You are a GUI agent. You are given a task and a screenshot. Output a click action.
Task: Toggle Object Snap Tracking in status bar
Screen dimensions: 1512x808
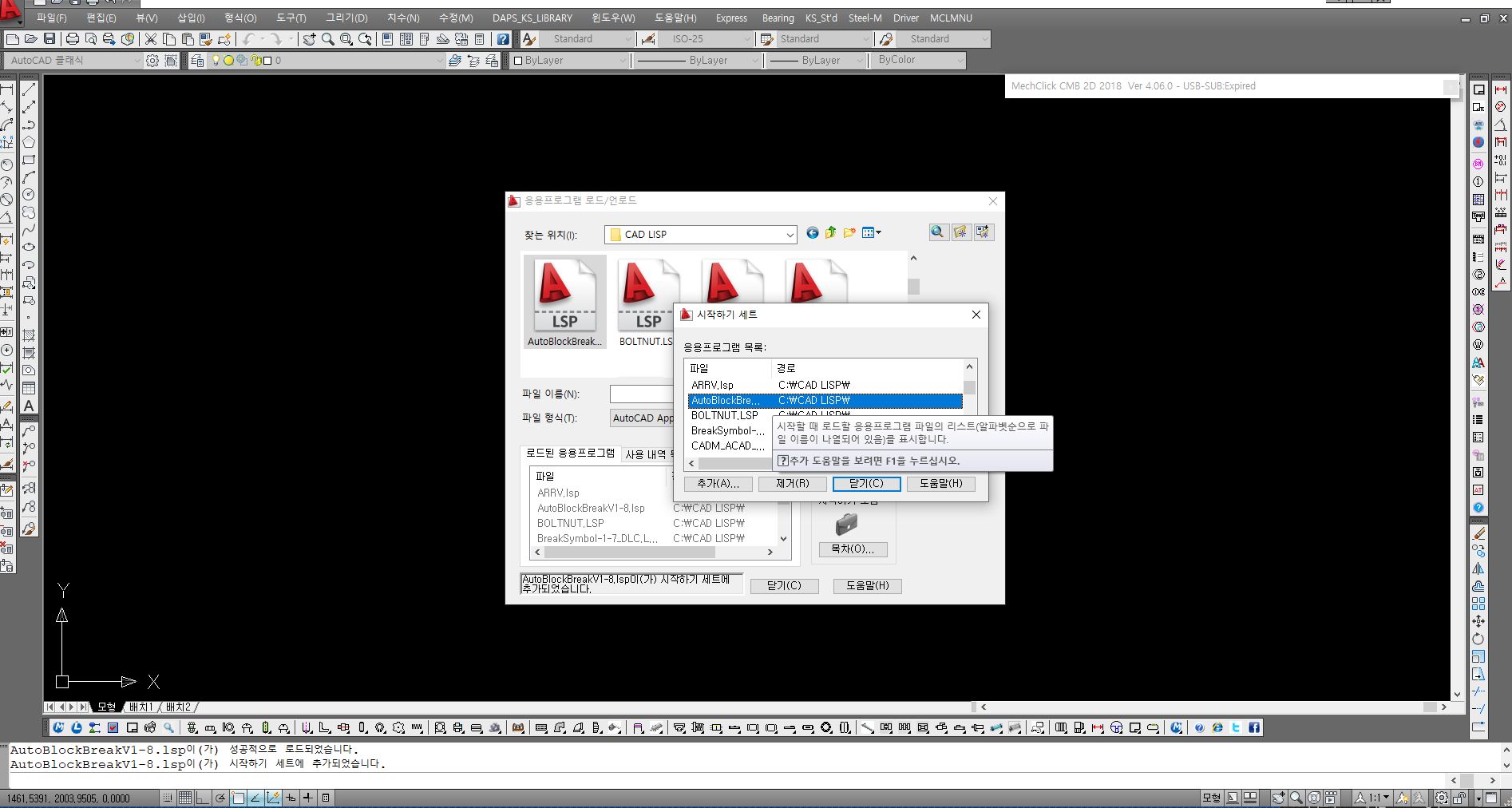point(255,798)
